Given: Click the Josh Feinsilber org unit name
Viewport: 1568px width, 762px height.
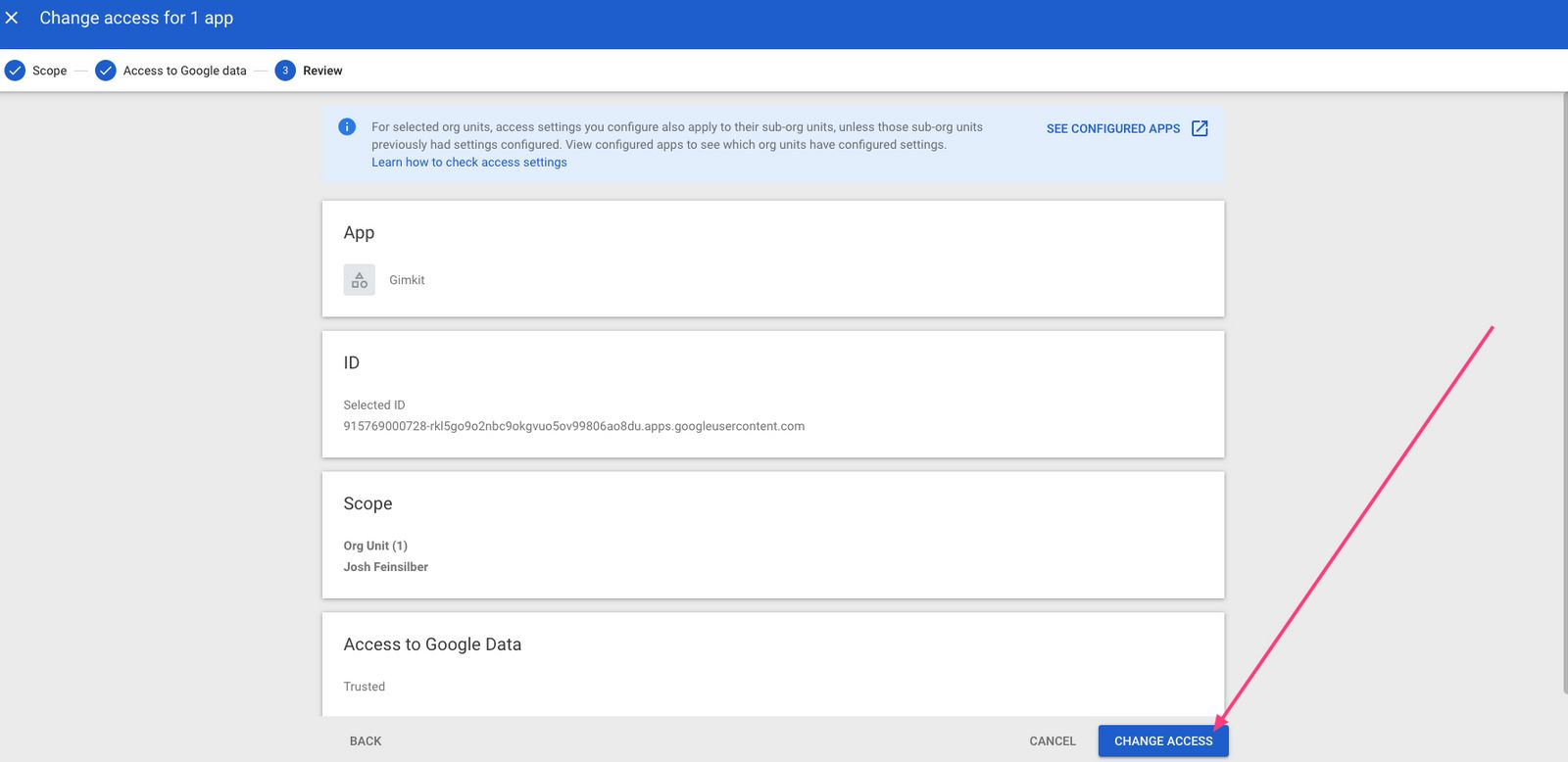Looking at the screenshot, I should [386, 567].
